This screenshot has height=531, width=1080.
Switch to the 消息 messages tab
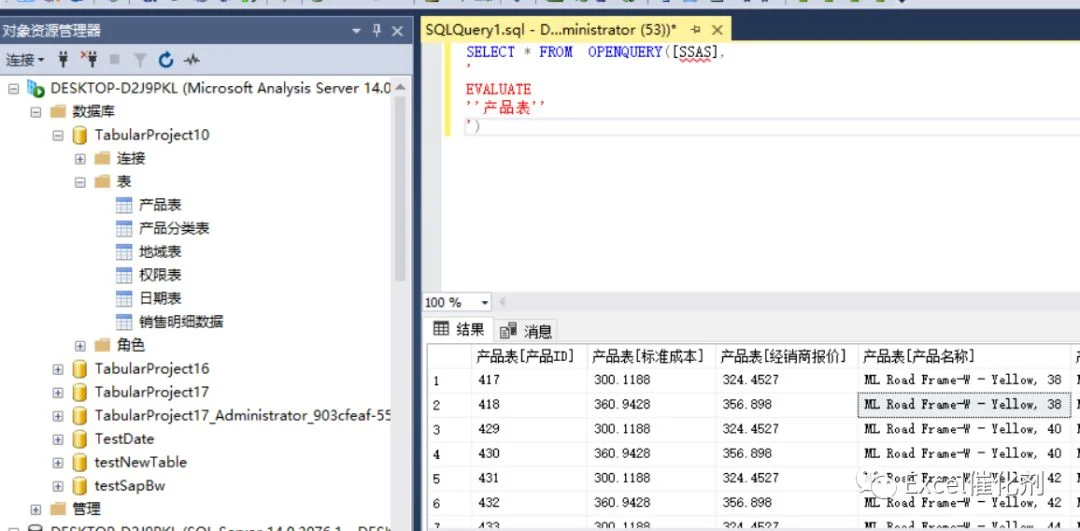pos(527,331)
